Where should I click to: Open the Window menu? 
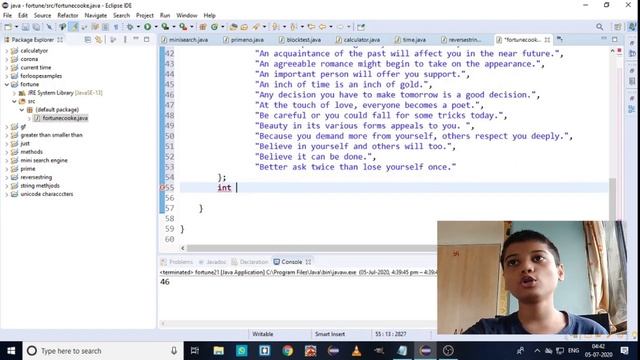pyautogui.click(x=187, y=16)
